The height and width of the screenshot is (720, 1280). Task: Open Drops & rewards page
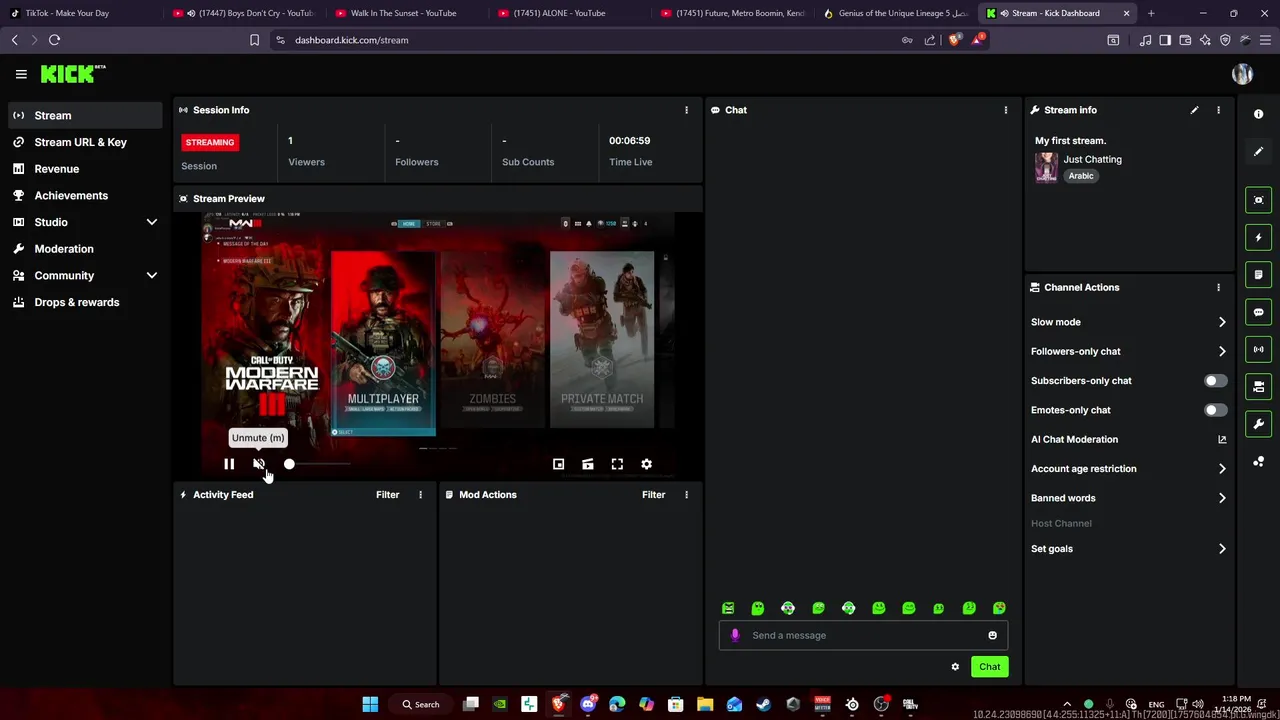click(x=85, y=302)
